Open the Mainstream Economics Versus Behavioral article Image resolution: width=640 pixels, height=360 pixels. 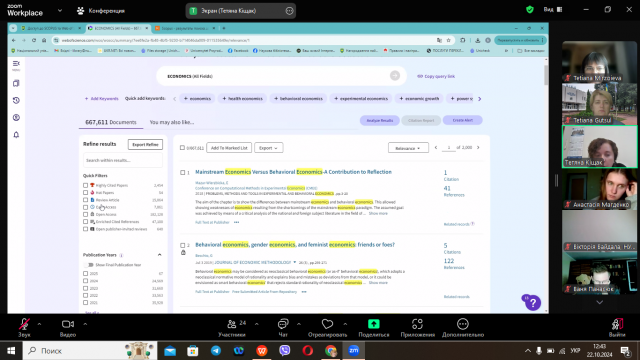pos(293,172)
